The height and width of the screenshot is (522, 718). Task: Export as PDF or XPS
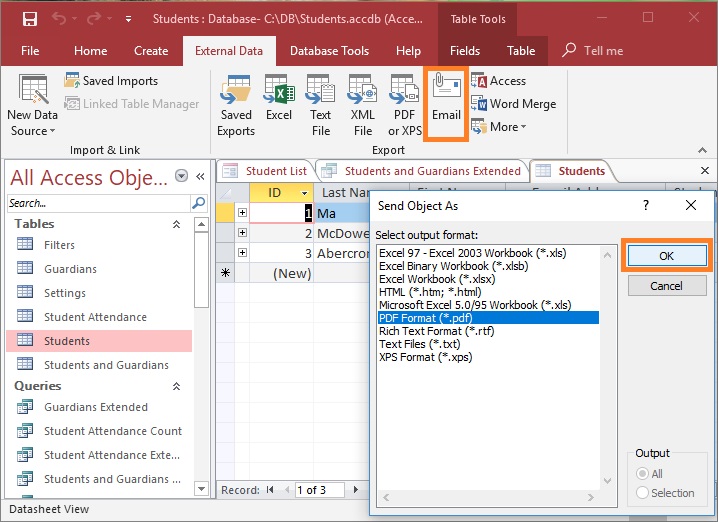tap(405, 106)
